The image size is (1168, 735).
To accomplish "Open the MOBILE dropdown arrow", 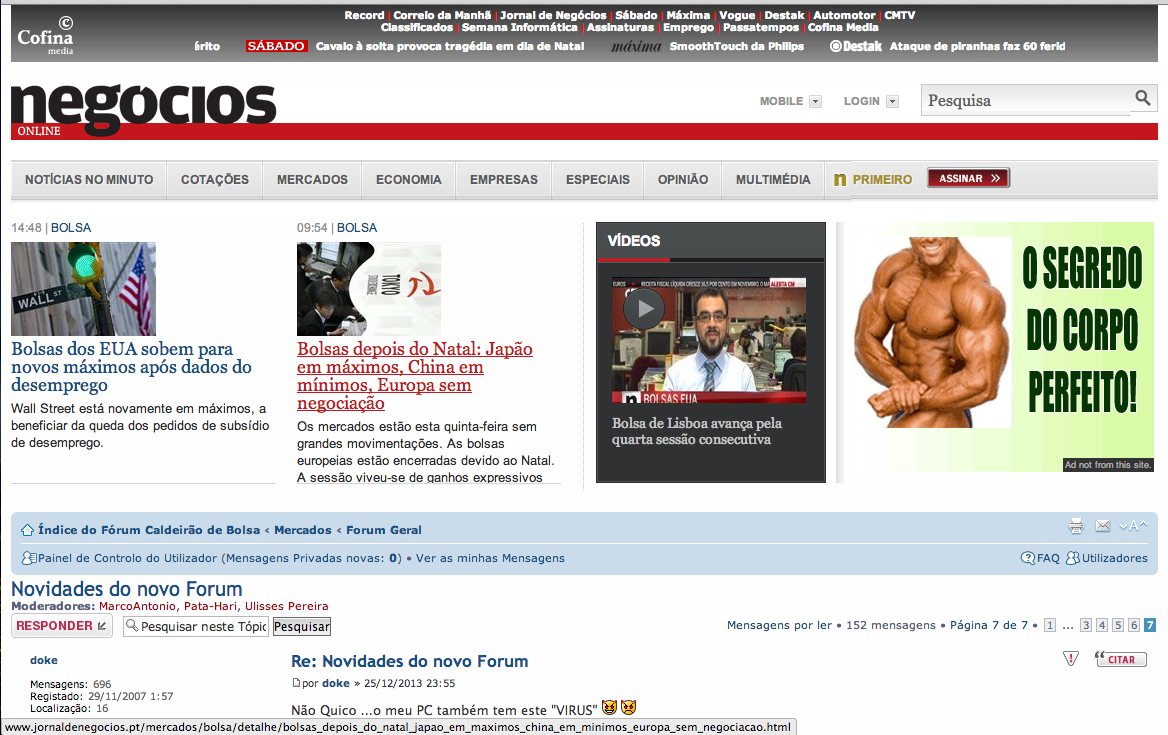I will tap(815, 101).
